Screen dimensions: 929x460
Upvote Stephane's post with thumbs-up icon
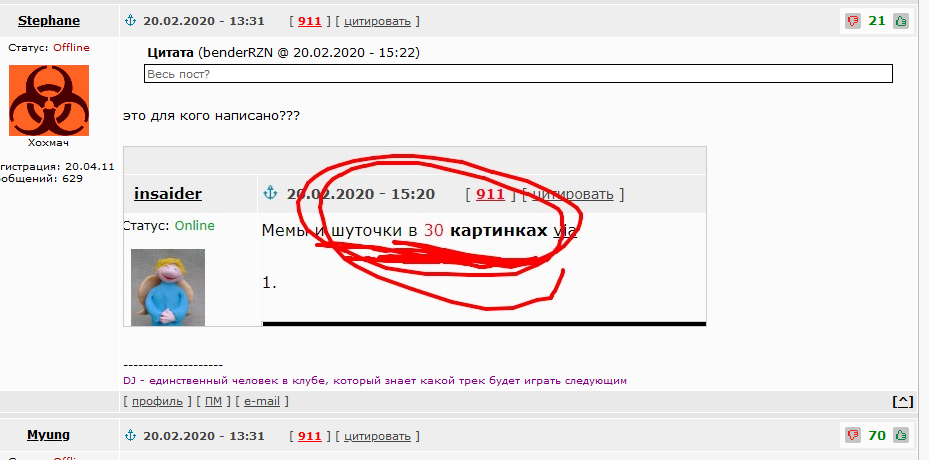901,21
